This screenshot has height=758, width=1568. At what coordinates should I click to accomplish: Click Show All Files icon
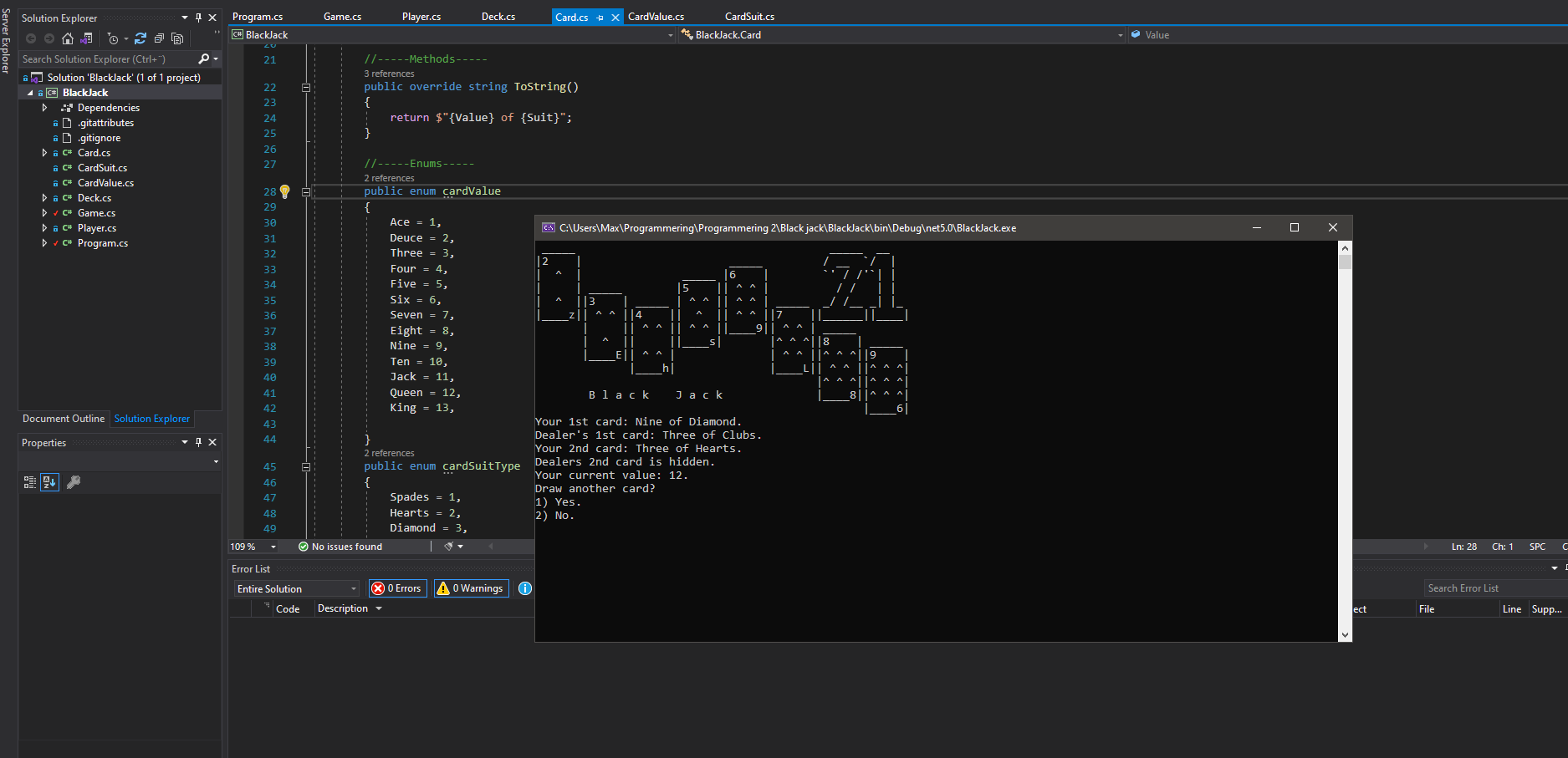pyautogui.click(x=176, y=38)
